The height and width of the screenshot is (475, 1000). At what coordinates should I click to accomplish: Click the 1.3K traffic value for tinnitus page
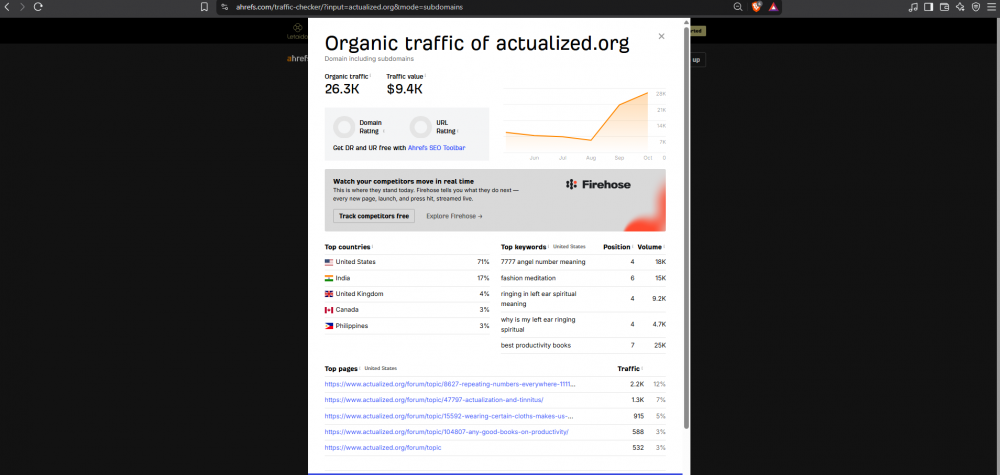tap(638, 400)
